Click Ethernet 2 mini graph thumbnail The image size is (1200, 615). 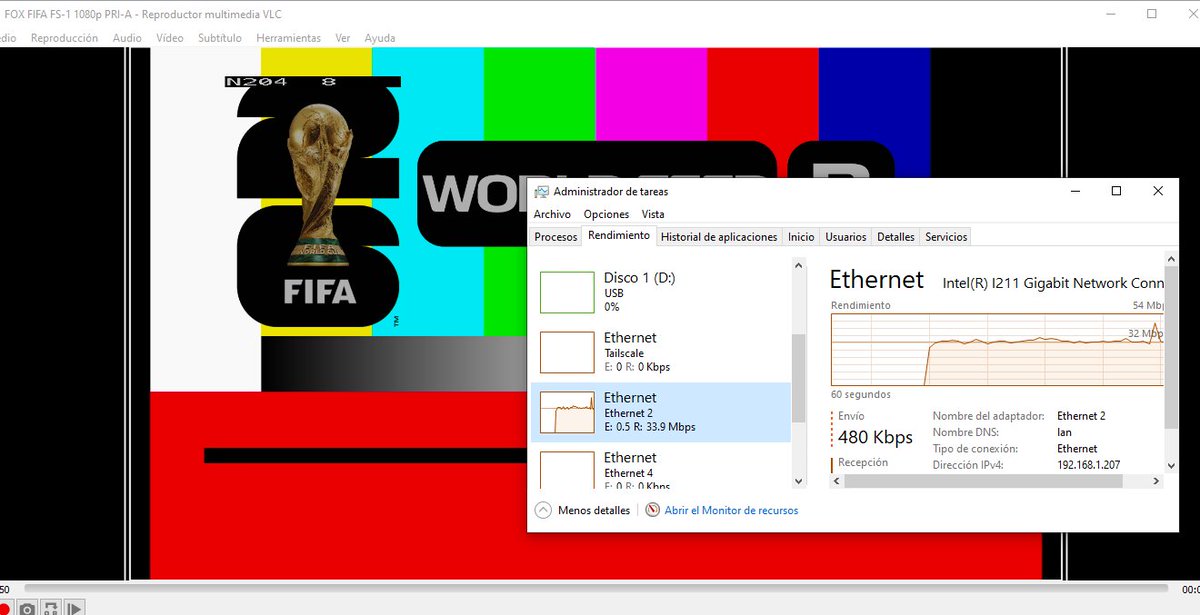coord(567,412)
